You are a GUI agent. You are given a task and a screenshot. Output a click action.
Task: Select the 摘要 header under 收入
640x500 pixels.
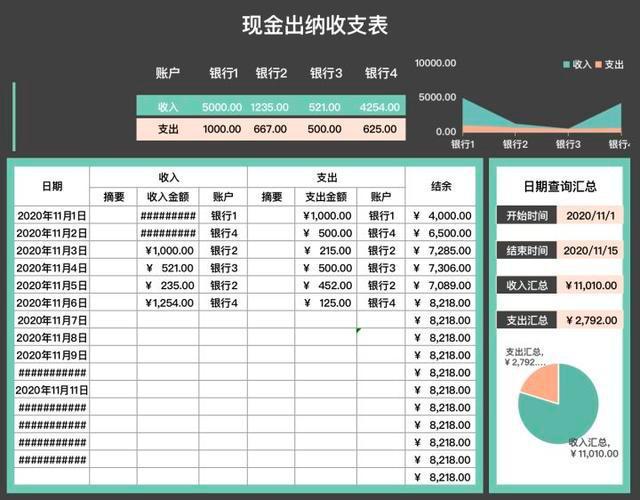(x=113, y=197)
